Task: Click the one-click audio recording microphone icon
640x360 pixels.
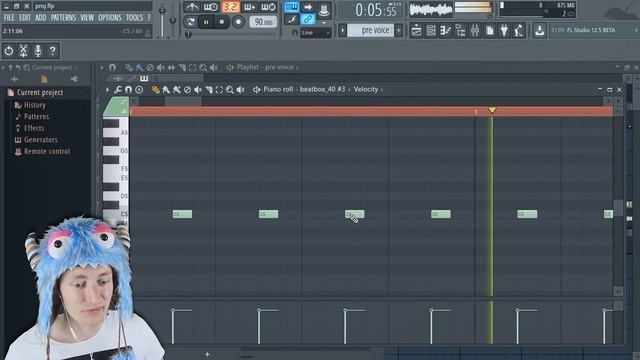Action: (x=38, y=51)
